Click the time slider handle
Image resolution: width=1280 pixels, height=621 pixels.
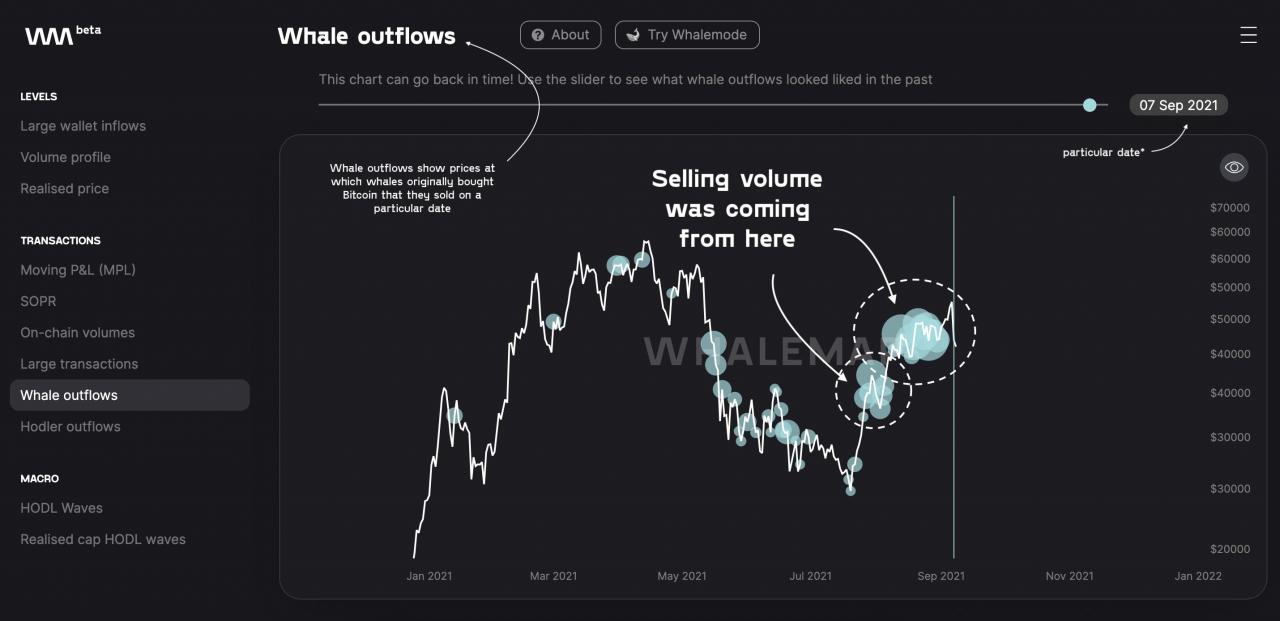1089,105
